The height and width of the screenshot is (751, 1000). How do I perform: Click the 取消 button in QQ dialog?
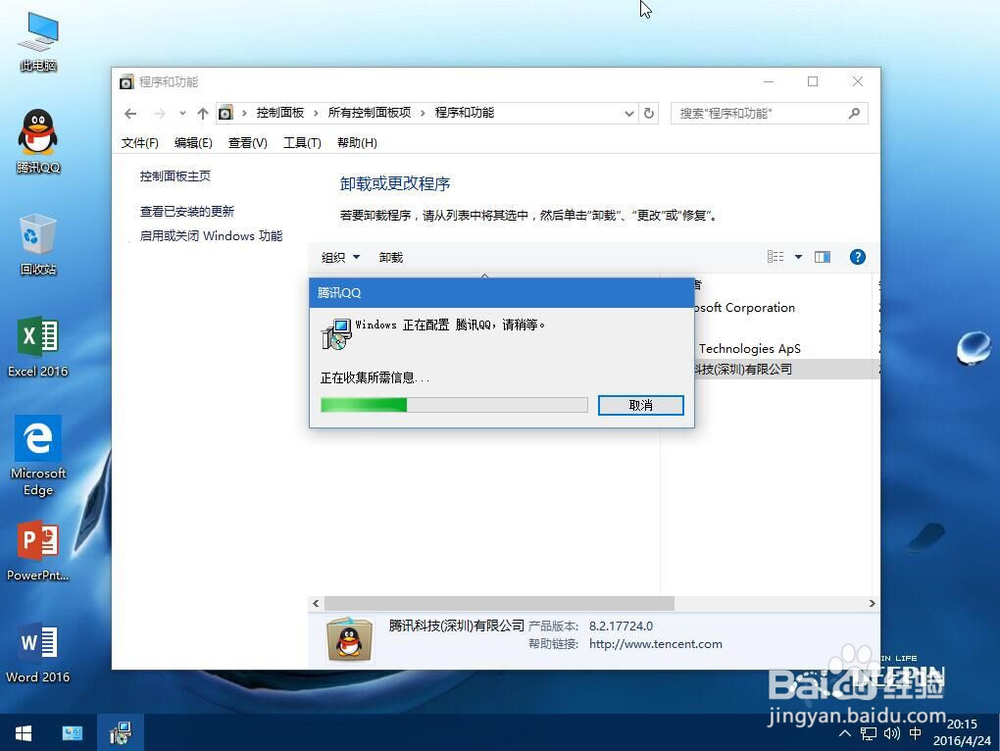coord(641,405)
